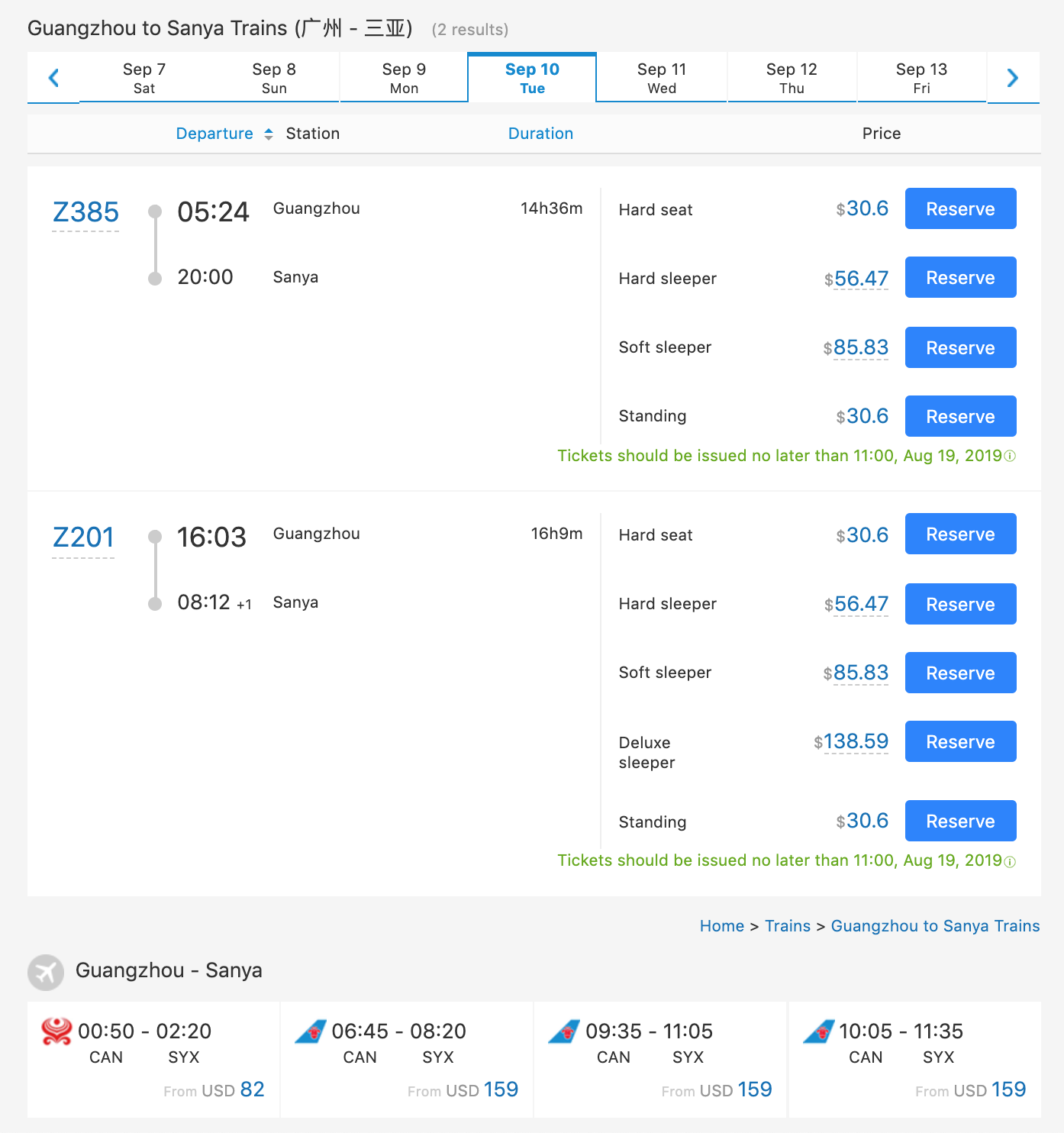Click the Departure sort arrows icon

pos(269,134)
